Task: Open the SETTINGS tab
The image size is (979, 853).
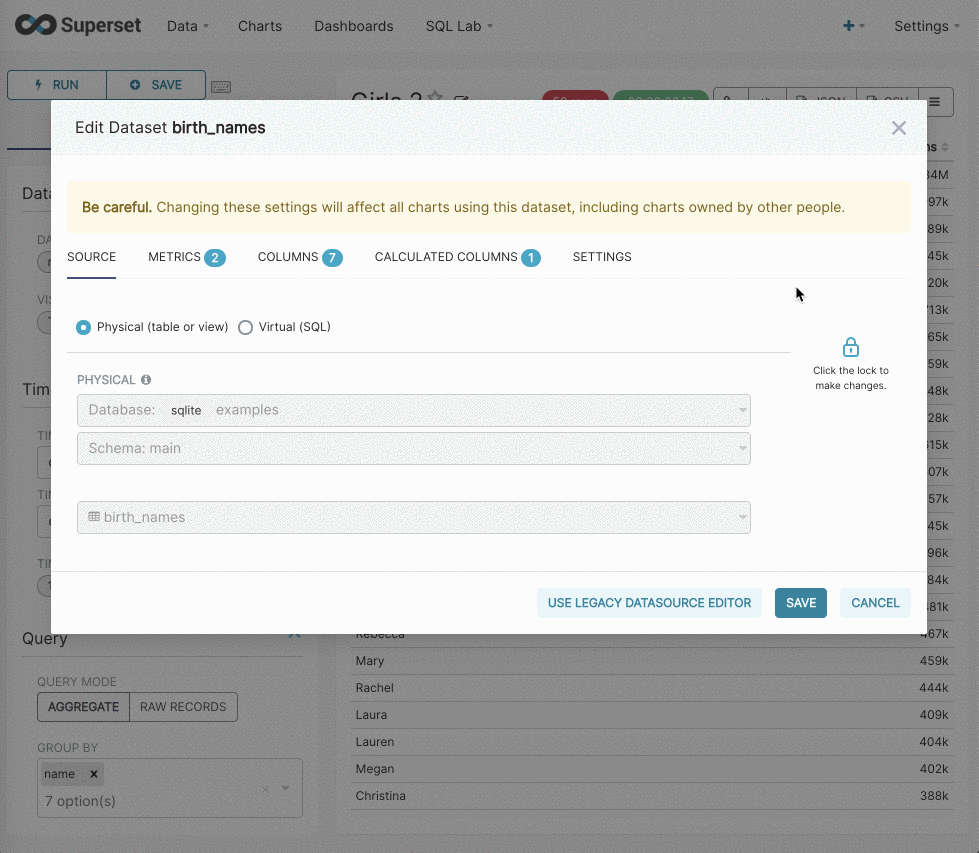Action: 602,257
